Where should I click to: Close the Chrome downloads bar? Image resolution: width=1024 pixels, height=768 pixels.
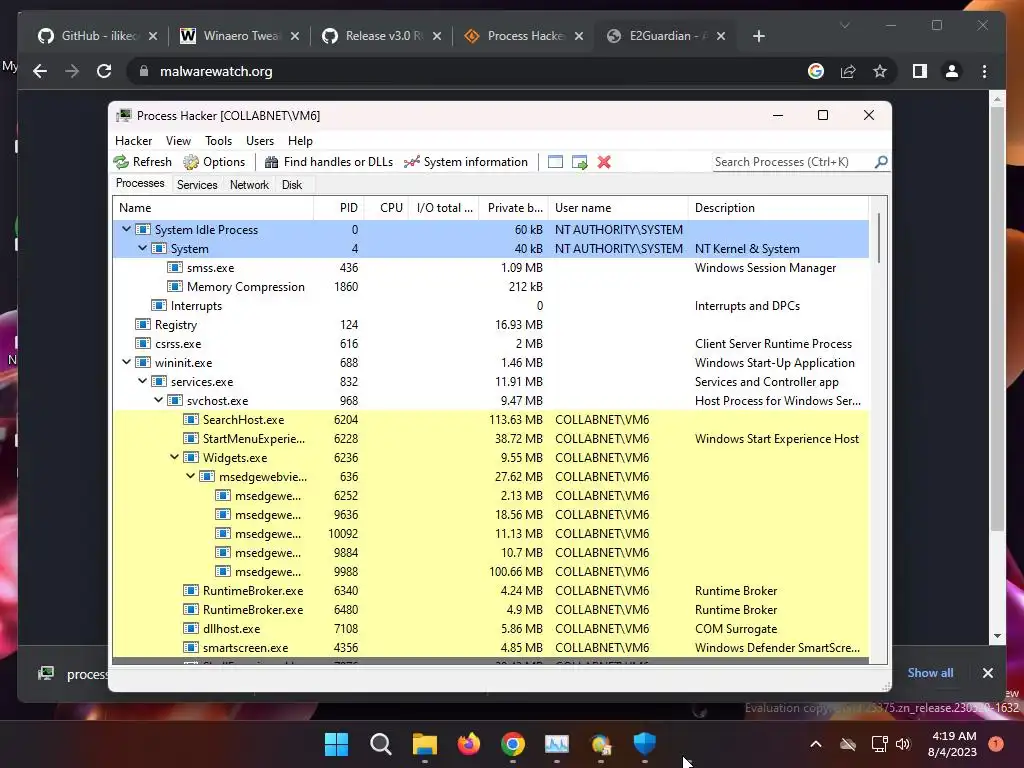coord(987,673)
